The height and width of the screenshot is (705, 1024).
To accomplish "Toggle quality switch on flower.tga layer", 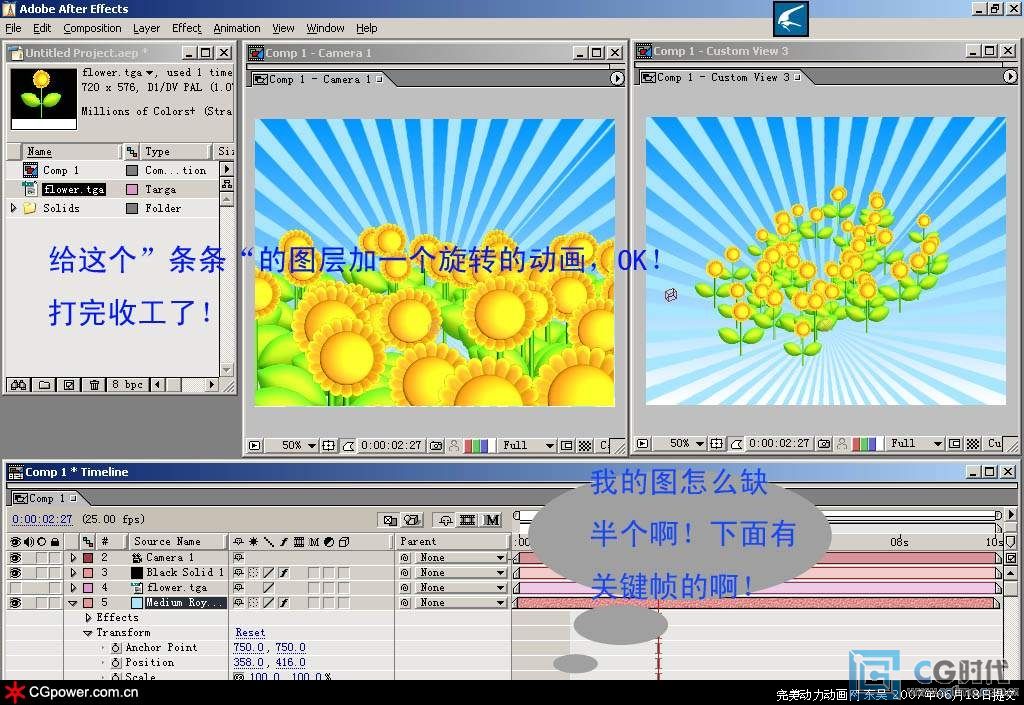I will (x=268, y=588).
